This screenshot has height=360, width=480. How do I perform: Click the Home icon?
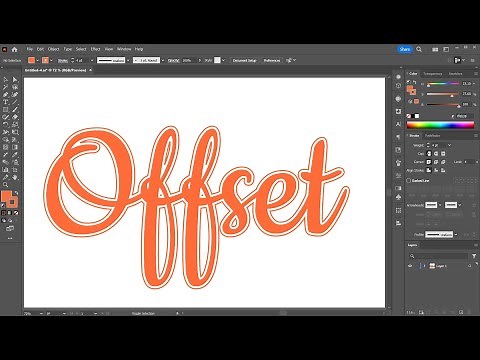(x=14, y=49)
